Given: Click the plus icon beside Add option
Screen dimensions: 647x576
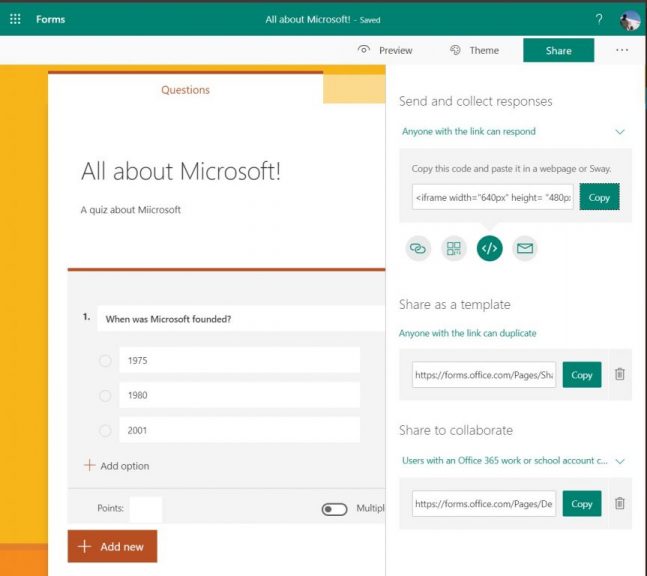Looking at the screenshot, I should pyautogui.click(x=90, y=465).
